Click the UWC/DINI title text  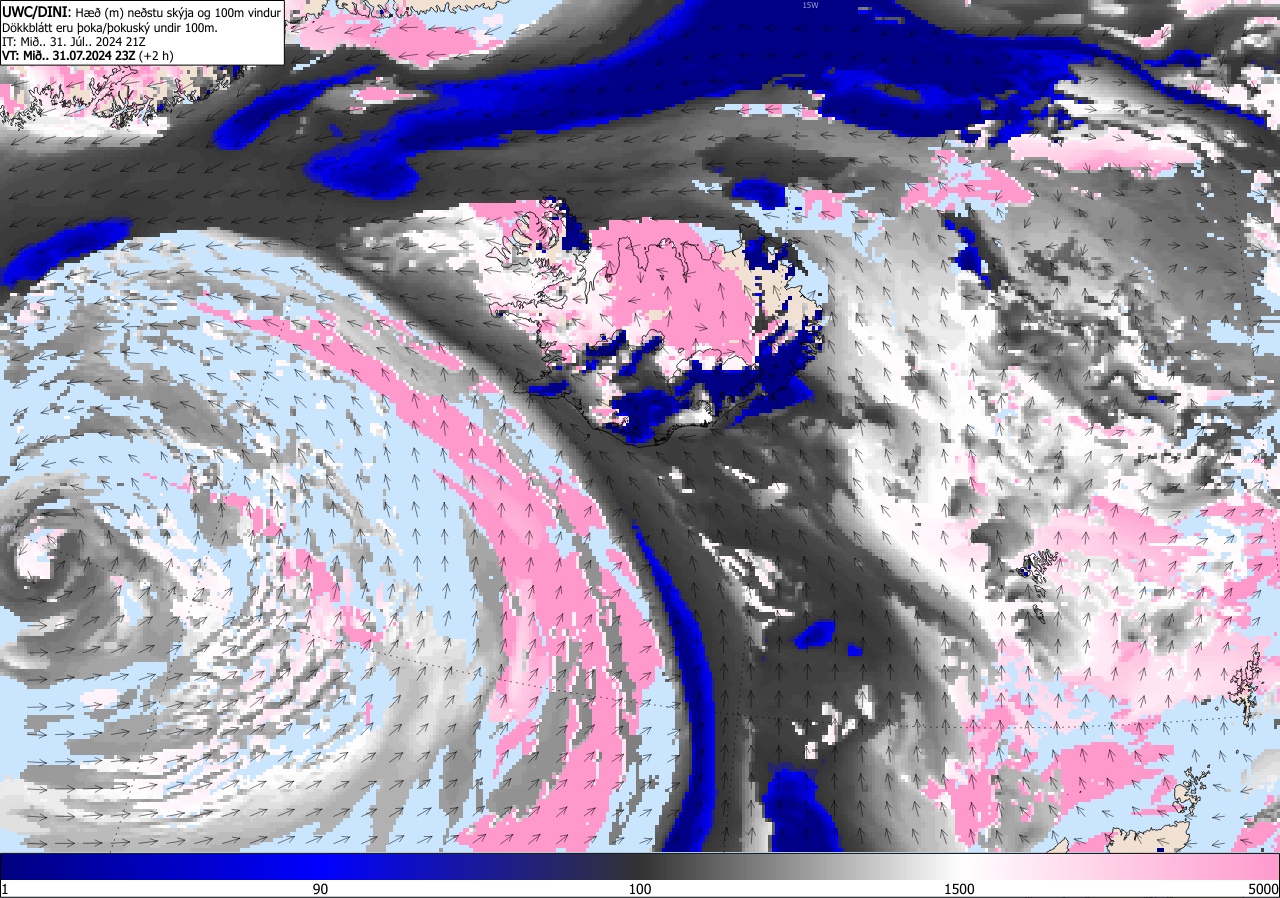point(37,11)
